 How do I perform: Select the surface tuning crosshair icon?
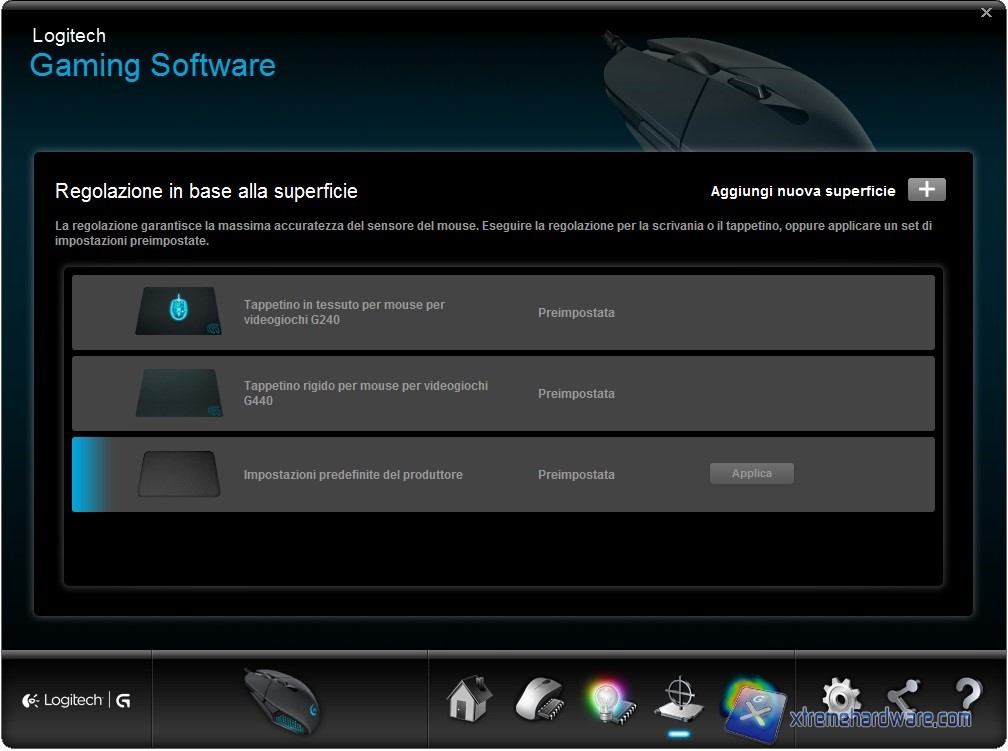(679, 699)
